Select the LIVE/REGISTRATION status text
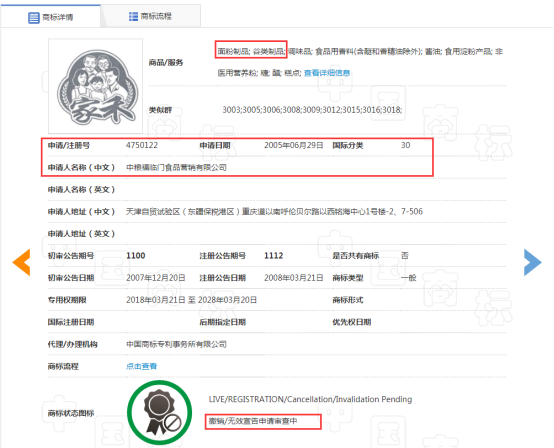 pyautogui.click(x=310, y=399)
